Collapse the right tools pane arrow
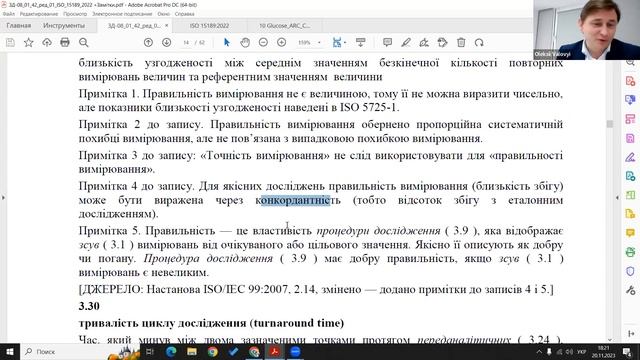Screen dimensions: 640x360 (617, 198)
